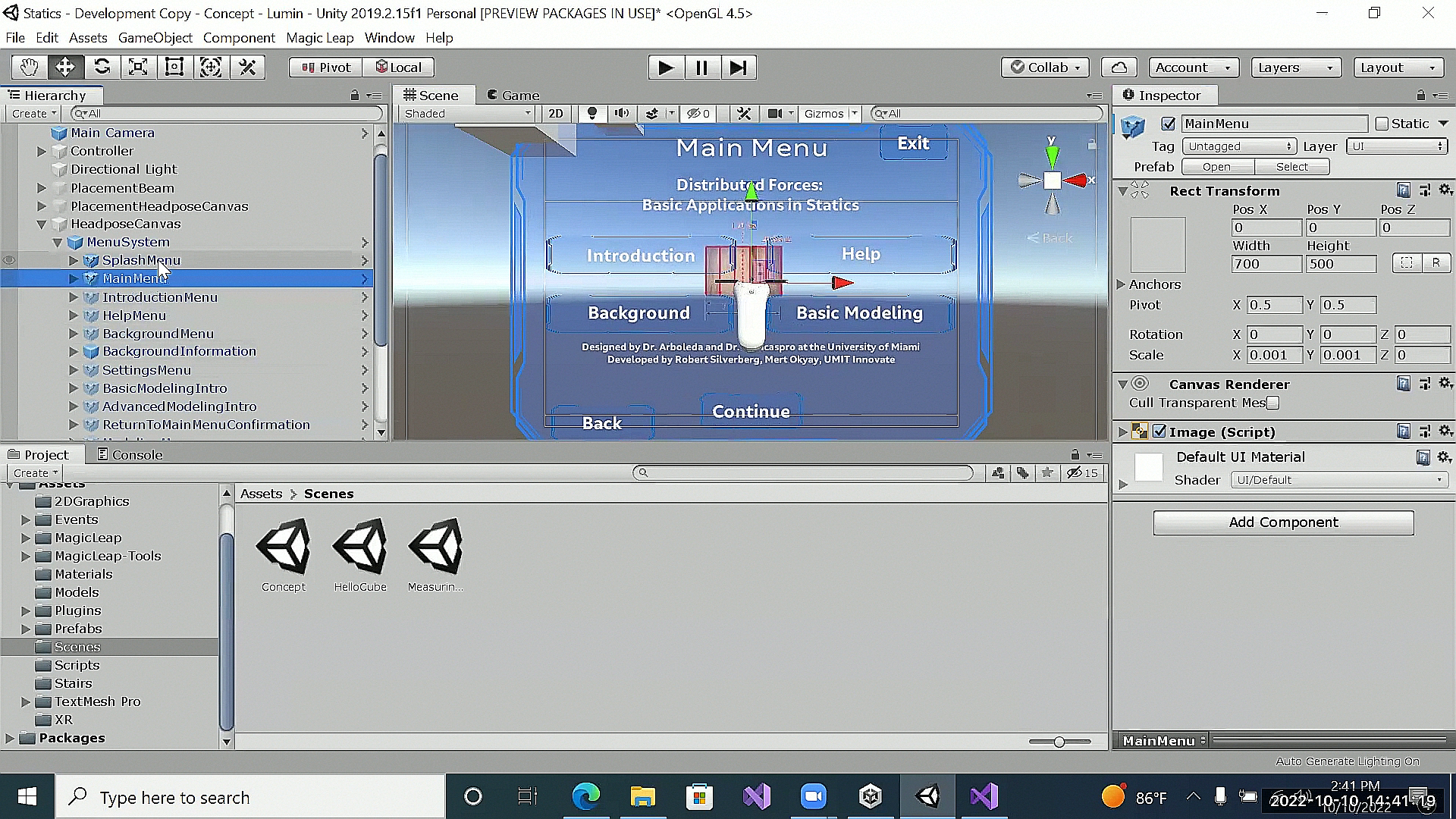The width and height of the screenshot is (1456, 819).
Task: Select the Hand tool in toolbar
Action: point(29,67)
